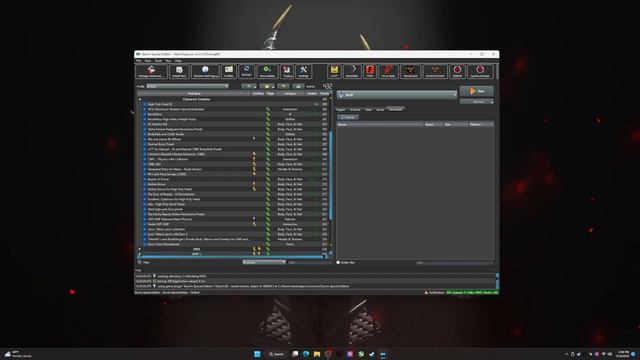Open the Tools toolbar icon

click(x=287, y=71)
